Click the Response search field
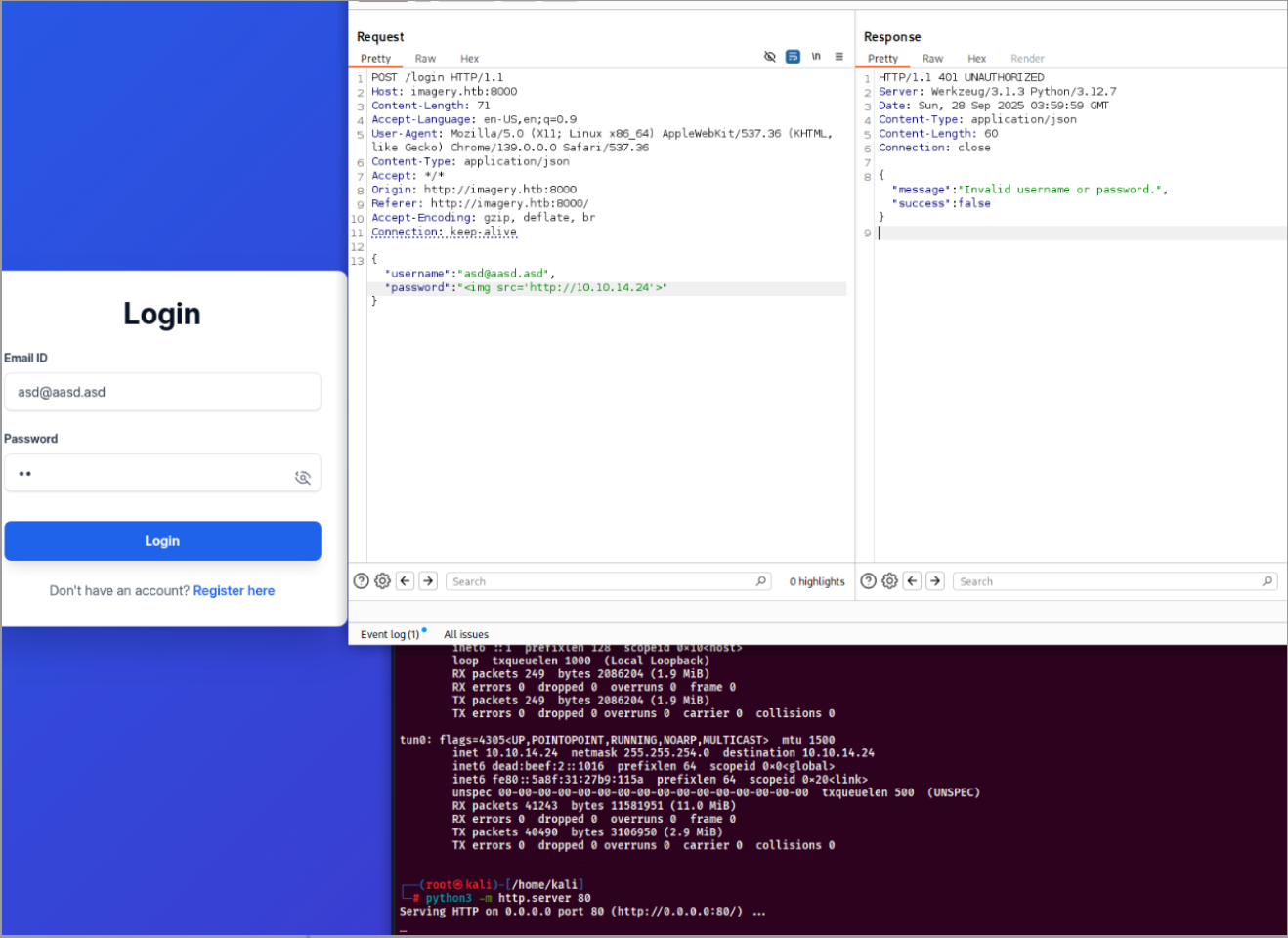Image resolution: width=1288 pixels, height=938 pixels. (1115, 581)
